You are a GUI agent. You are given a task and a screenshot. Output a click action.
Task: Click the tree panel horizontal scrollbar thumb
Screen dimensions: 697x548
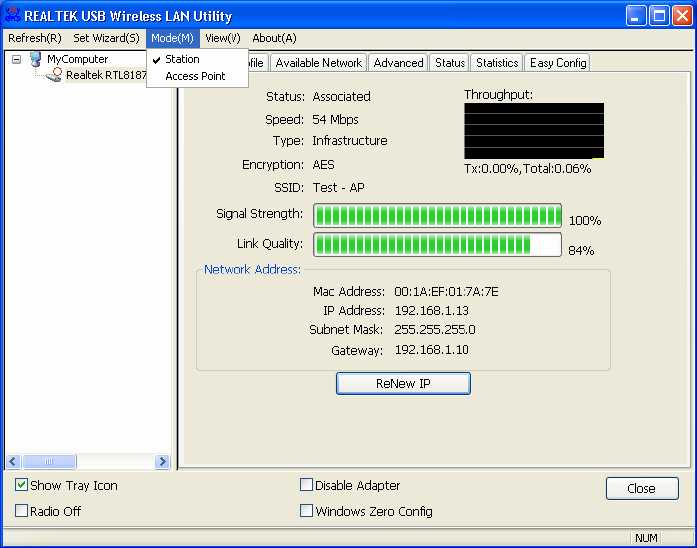click(49, 461)
